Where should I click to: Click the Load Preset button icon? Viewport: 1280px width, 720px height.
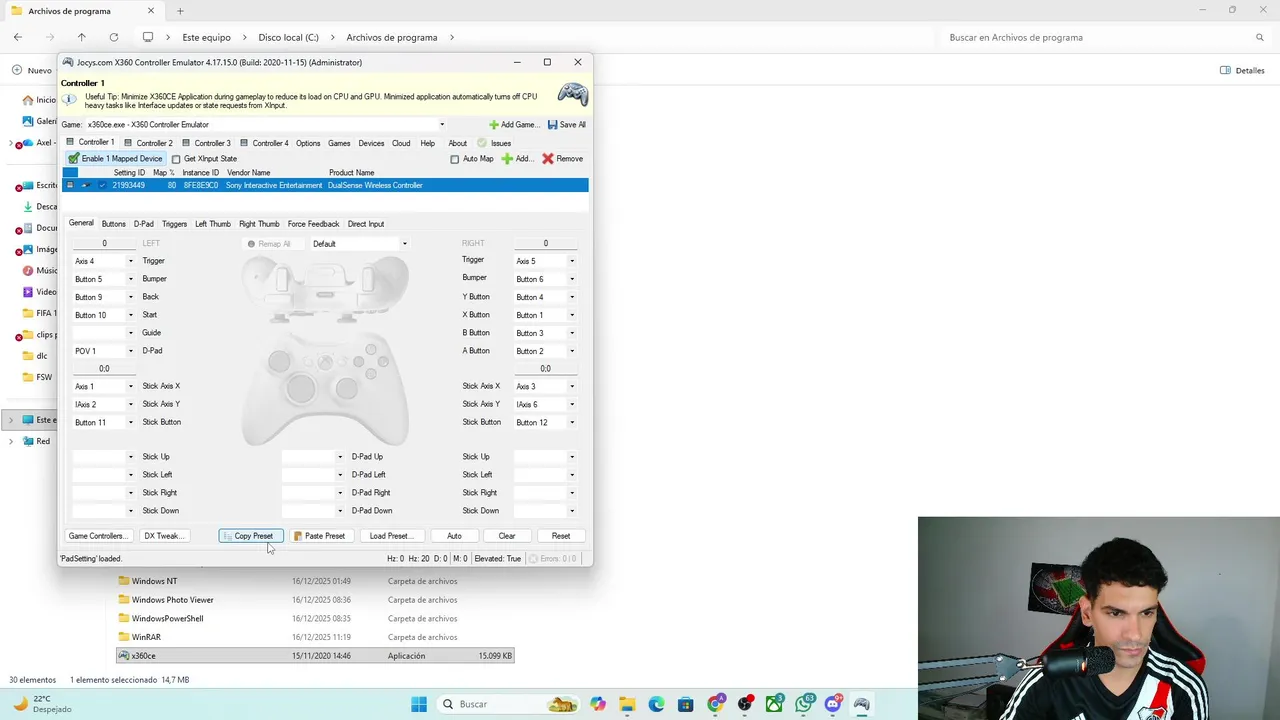tap(390, 536)
